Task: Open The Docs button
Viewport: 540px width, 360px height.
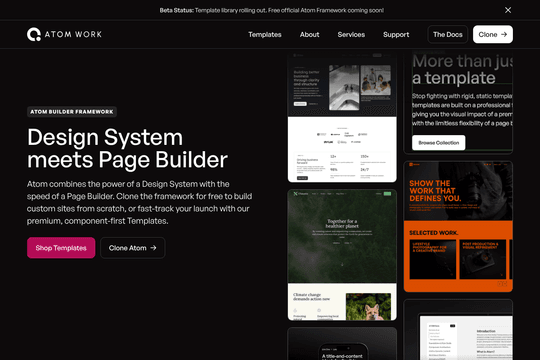Action: 447,34
